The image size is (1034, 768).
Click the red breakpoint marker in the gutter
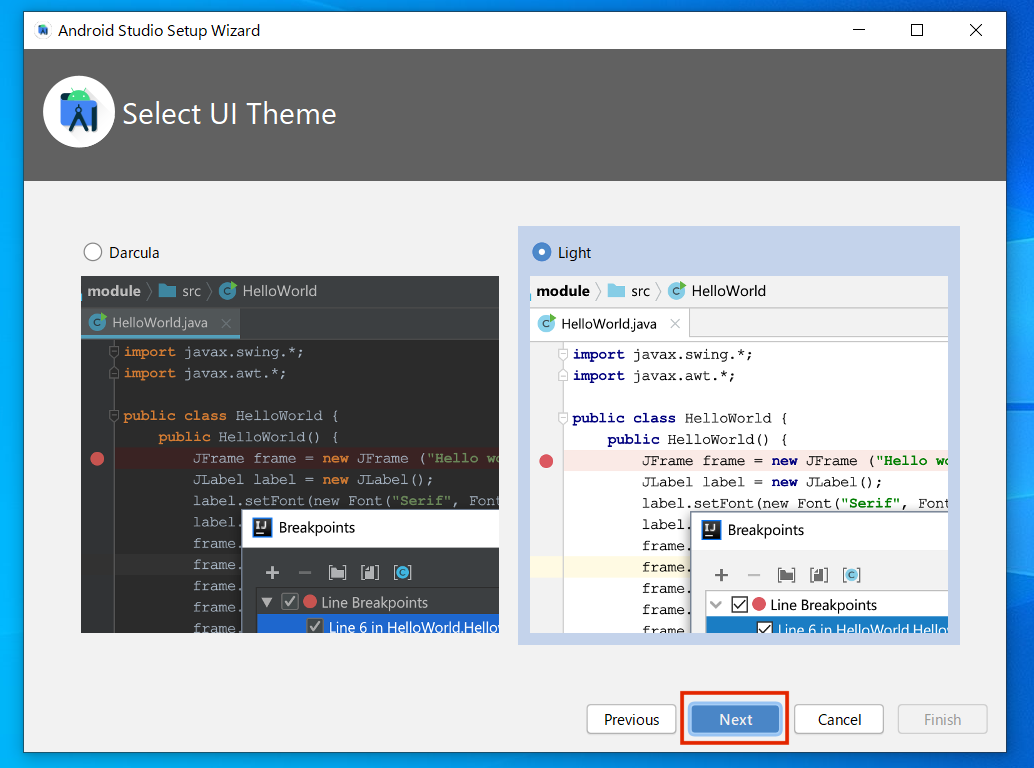pos(97,458)
